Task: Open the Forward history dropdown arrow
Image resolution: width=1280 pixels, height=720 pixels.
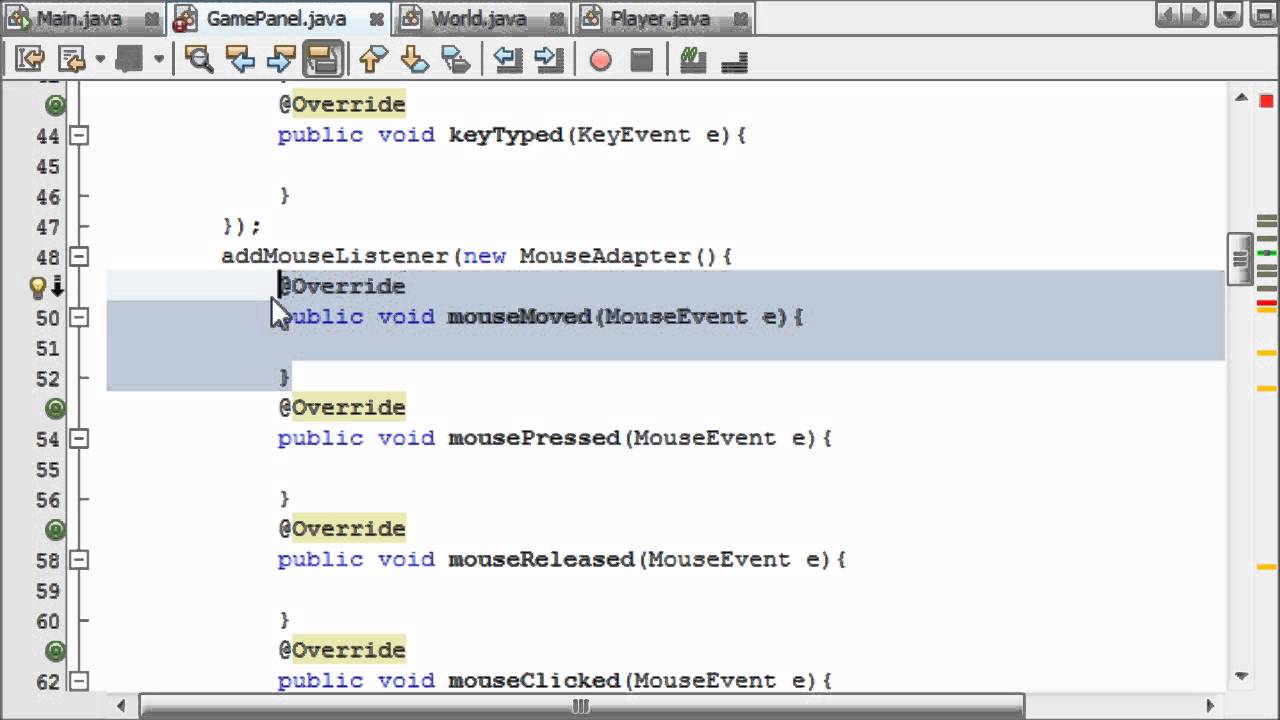Action: 158,60
